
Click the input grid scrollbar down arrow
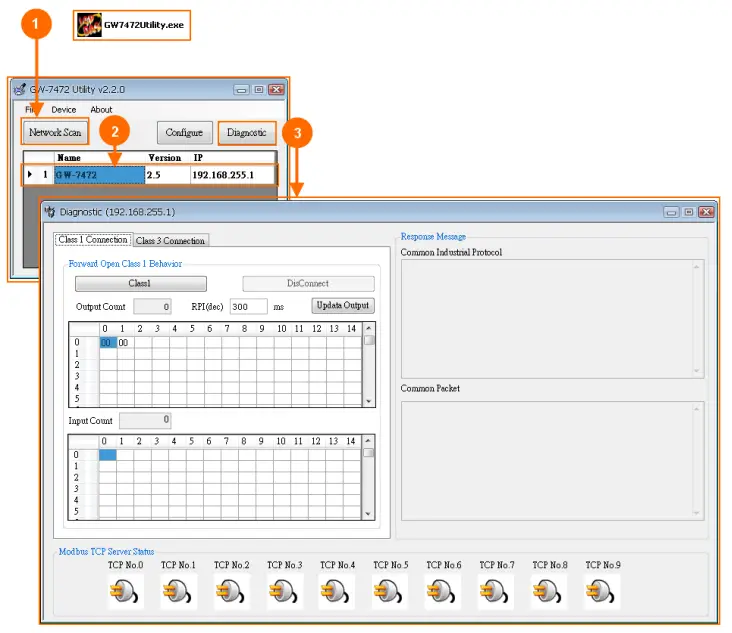(x=368, y=513)
